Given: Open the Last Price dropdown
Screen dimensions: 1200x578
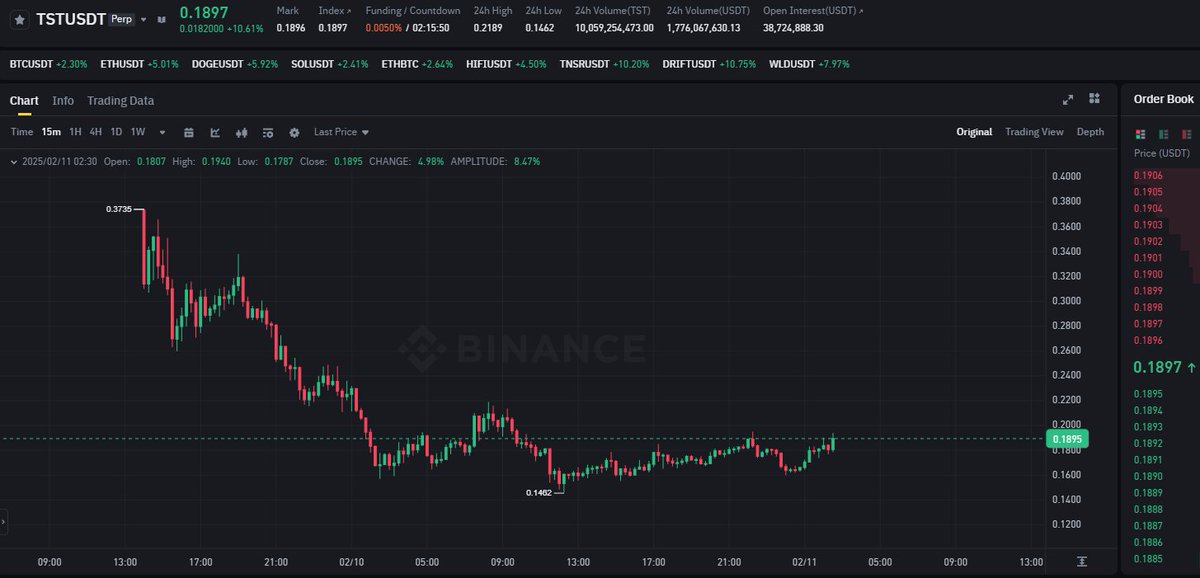Looking at the screenshot, I should tap(341, 132).
